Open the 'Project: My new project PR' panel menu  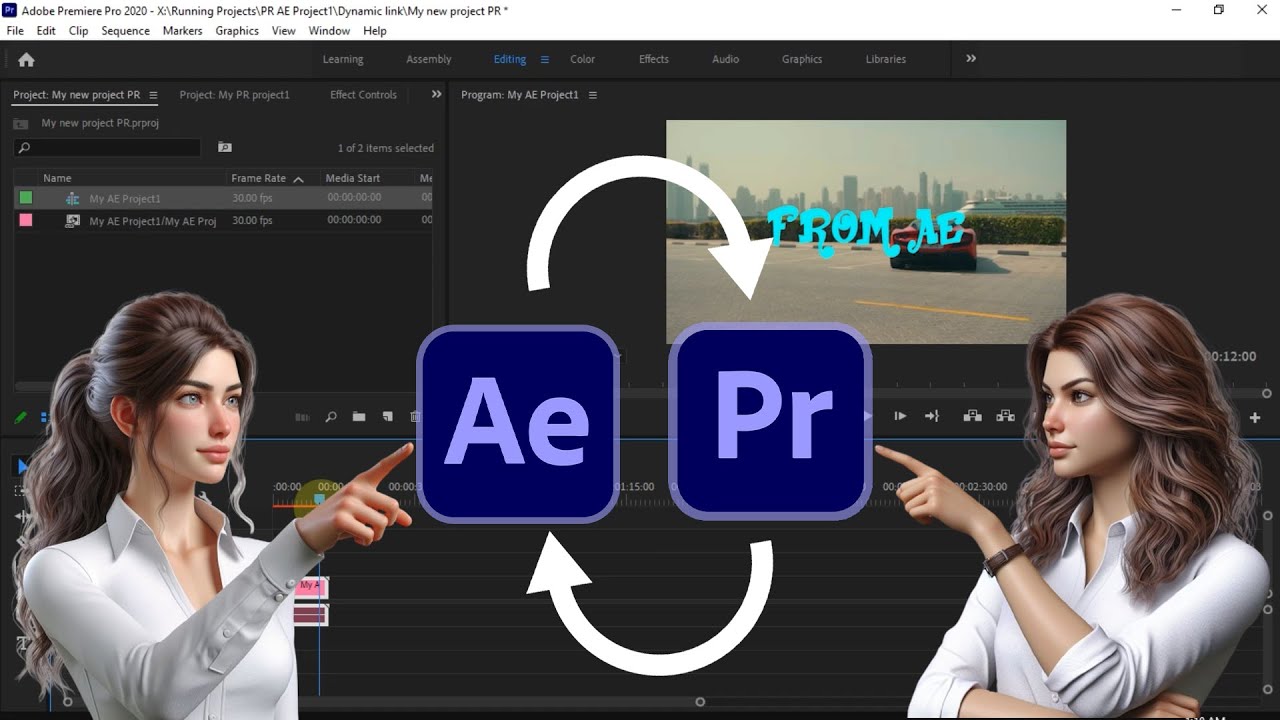pyautogui.click(x=153, y=95)
